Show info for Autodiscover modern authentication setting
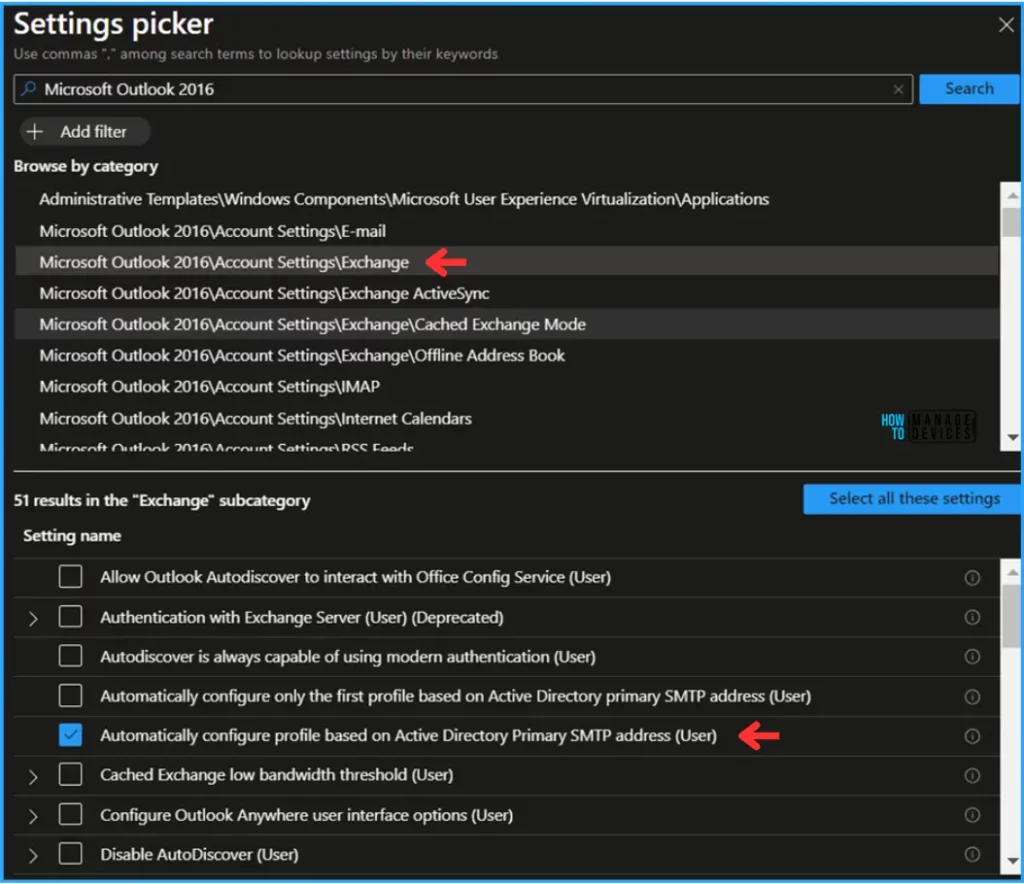 (972, 657)
